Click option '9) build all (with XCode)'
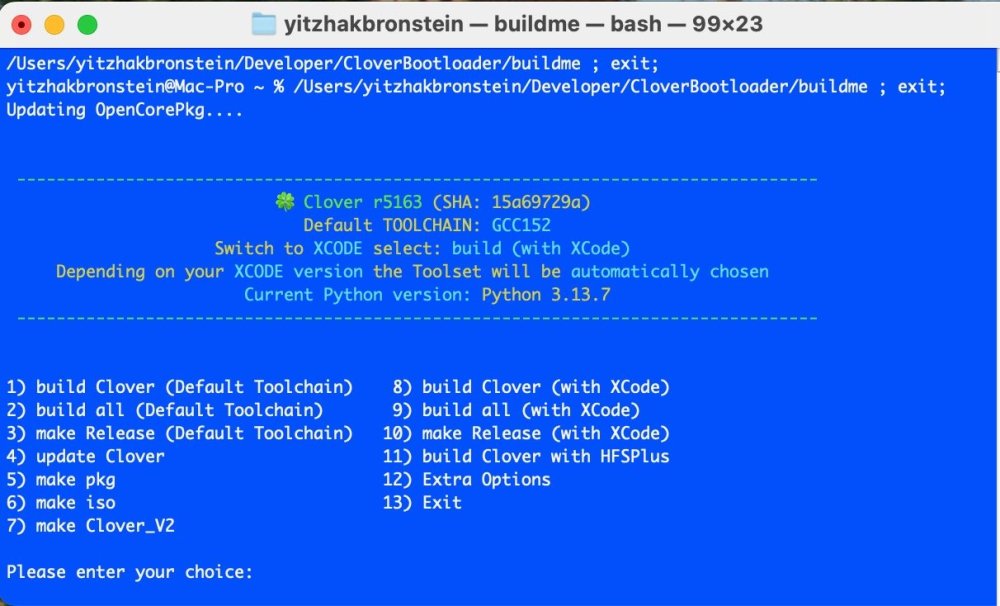The width and height of the screenshot is (1000, 606). 516,410
